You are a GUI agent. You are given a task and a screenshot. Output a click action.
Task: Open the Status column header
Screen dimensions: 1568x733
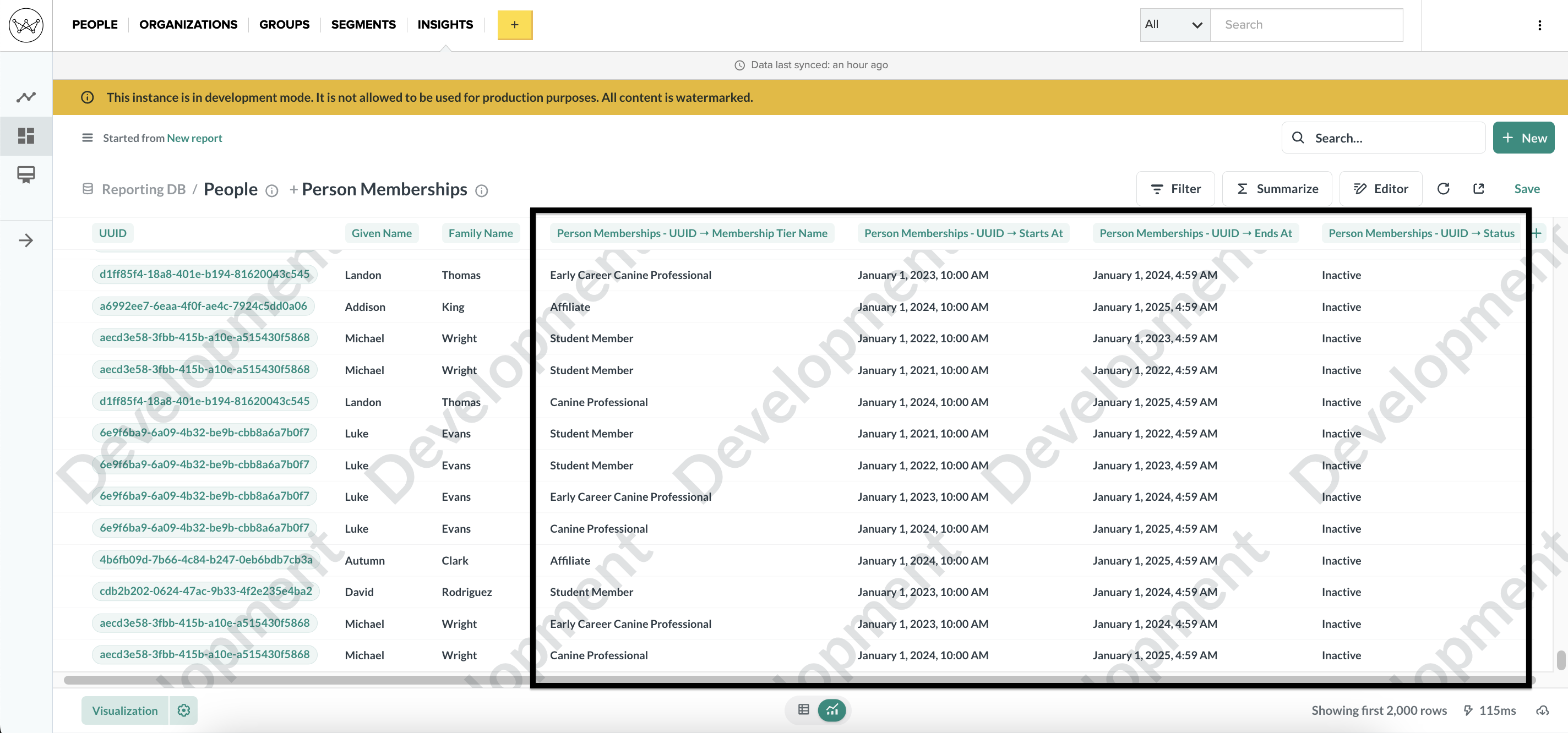(x=1420, y=233)
